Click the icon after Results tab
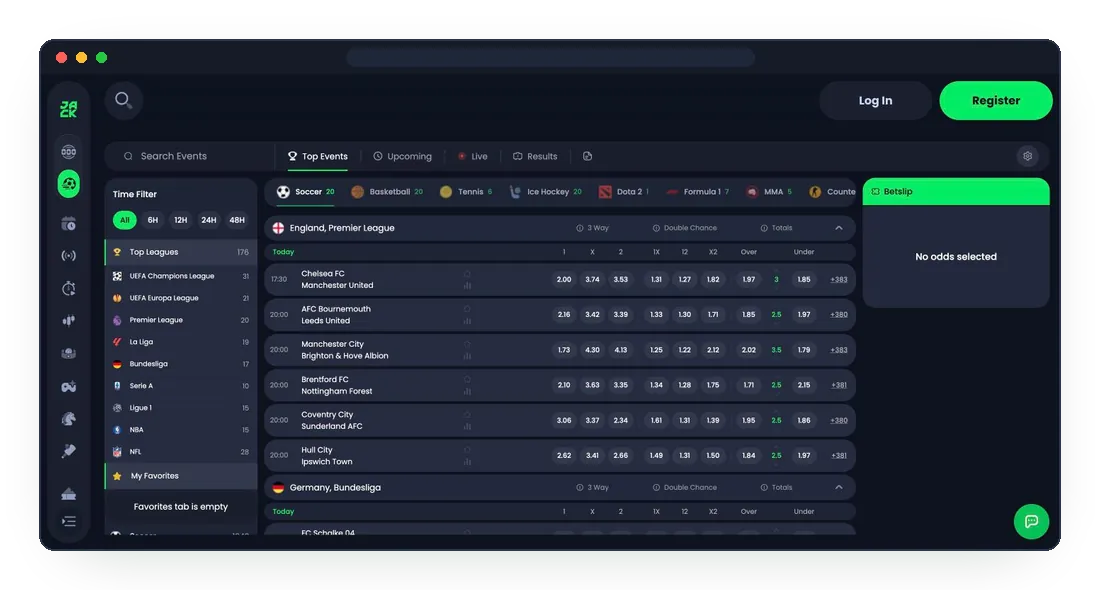Screen dimensions: 1100x590 tap(588, 156)
